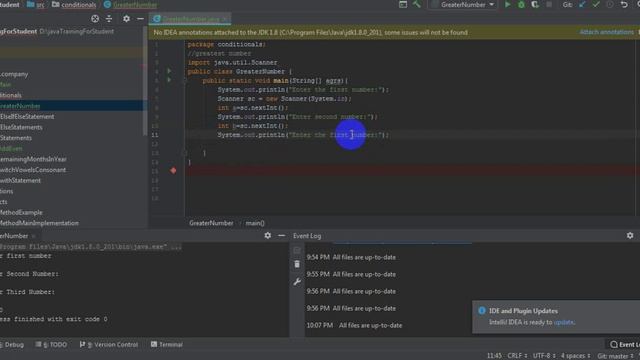Click run gutter arrow beside main method
640x360 pixels.
[169, 80]
